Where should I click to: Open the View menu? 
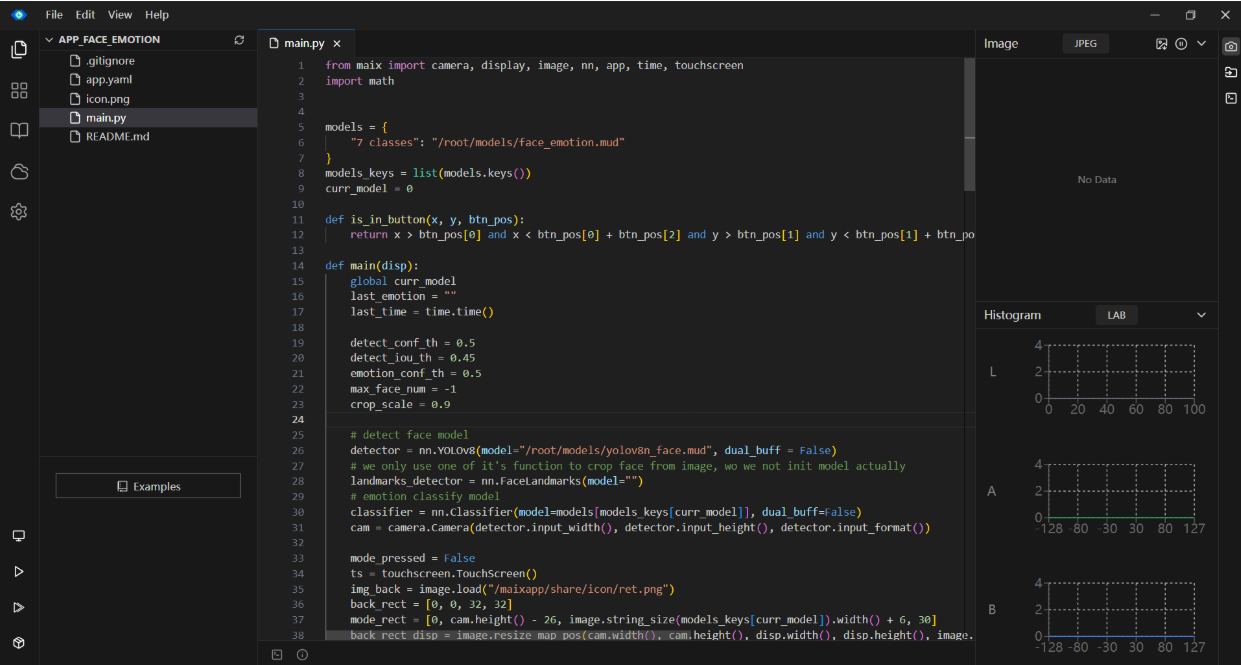point(120,15)
